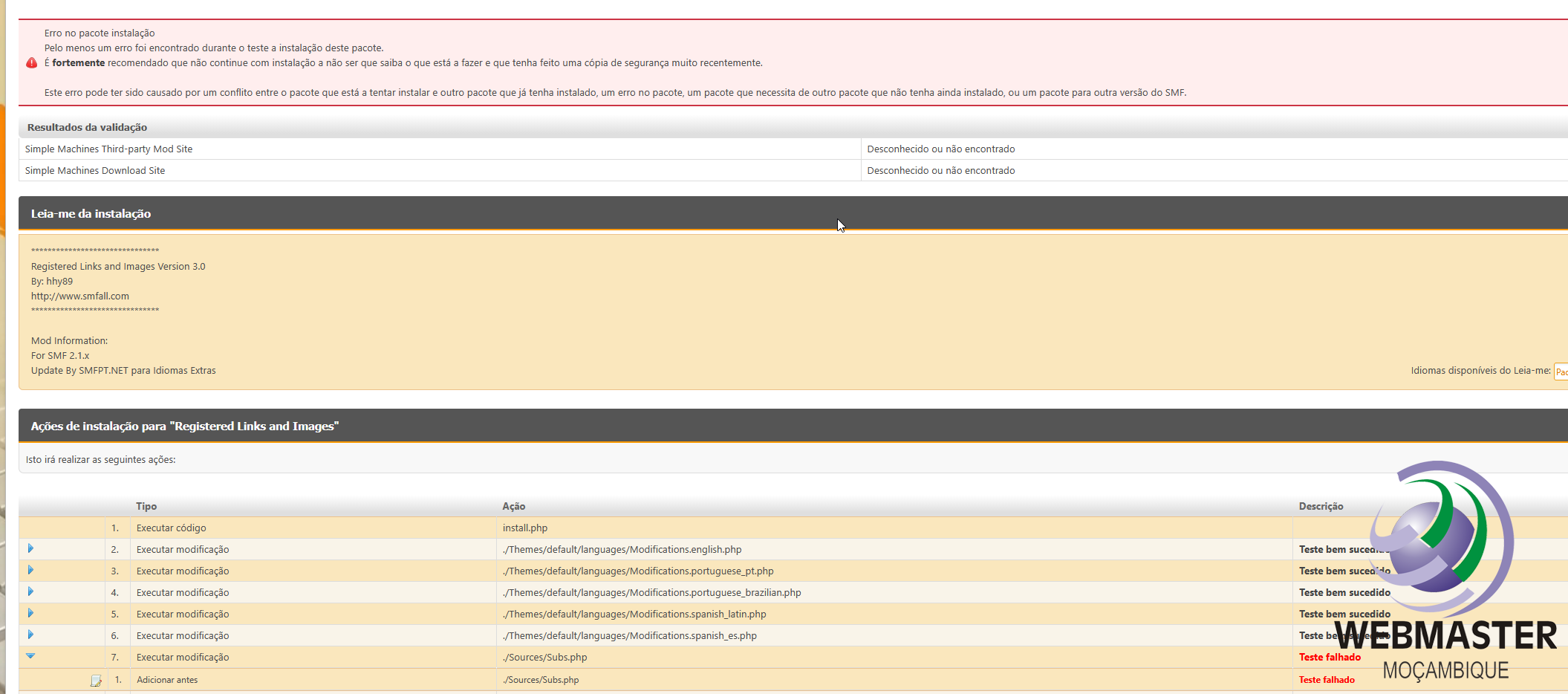Image resolution: width=1568 pixels, height=694 pixels.
Task: Expand row 5 spanish_latin modification
Action: (30, 613)
